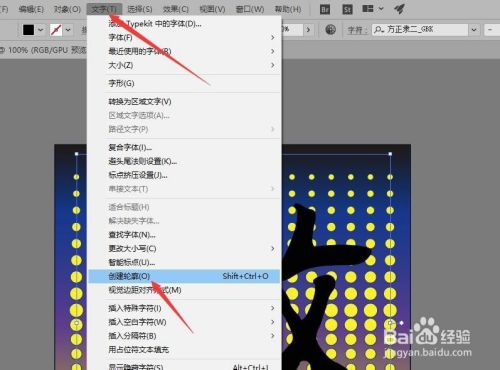Expand the 插入空白字符(W) submenu
500x370 pixels.
tap(184, 322)
